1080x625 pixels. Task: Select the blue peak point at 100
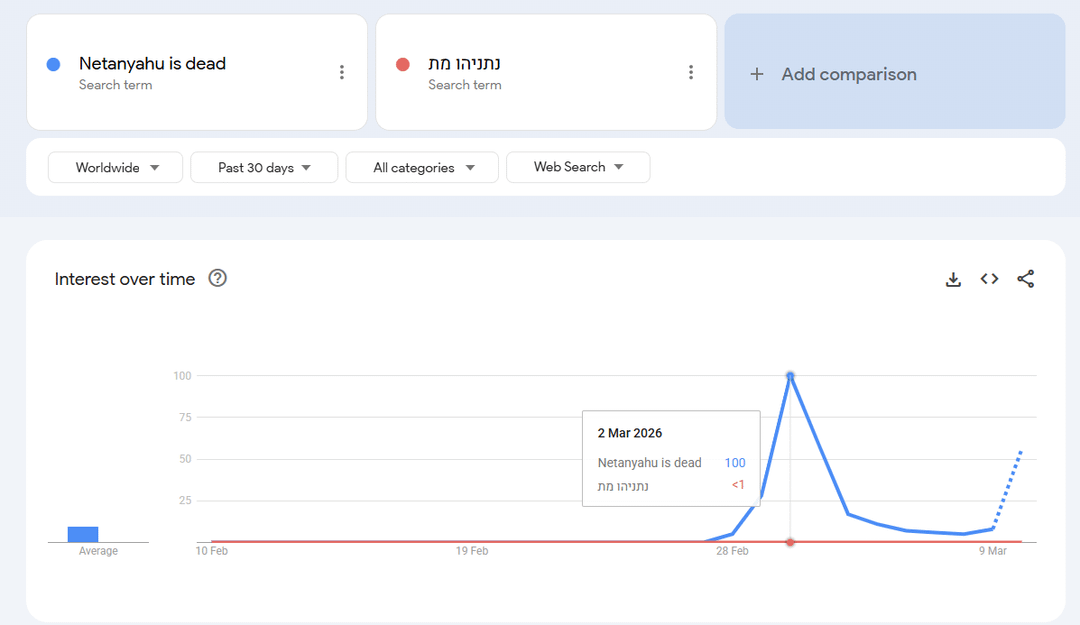790,376
